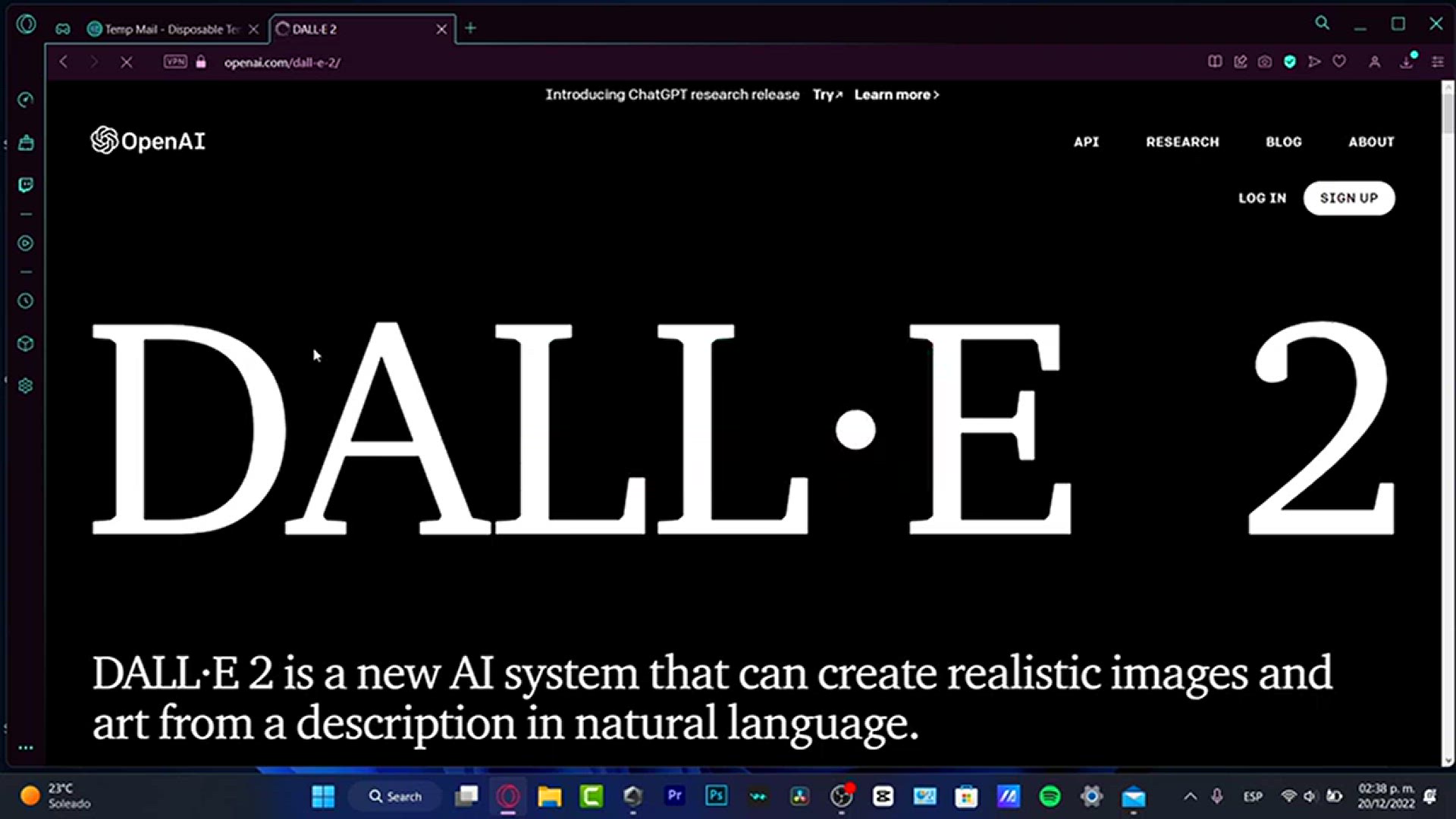Close the Temp Mail tab
Image resolution: width=1456 pixels, height=819 pixels.
click(x=254, y=29)
